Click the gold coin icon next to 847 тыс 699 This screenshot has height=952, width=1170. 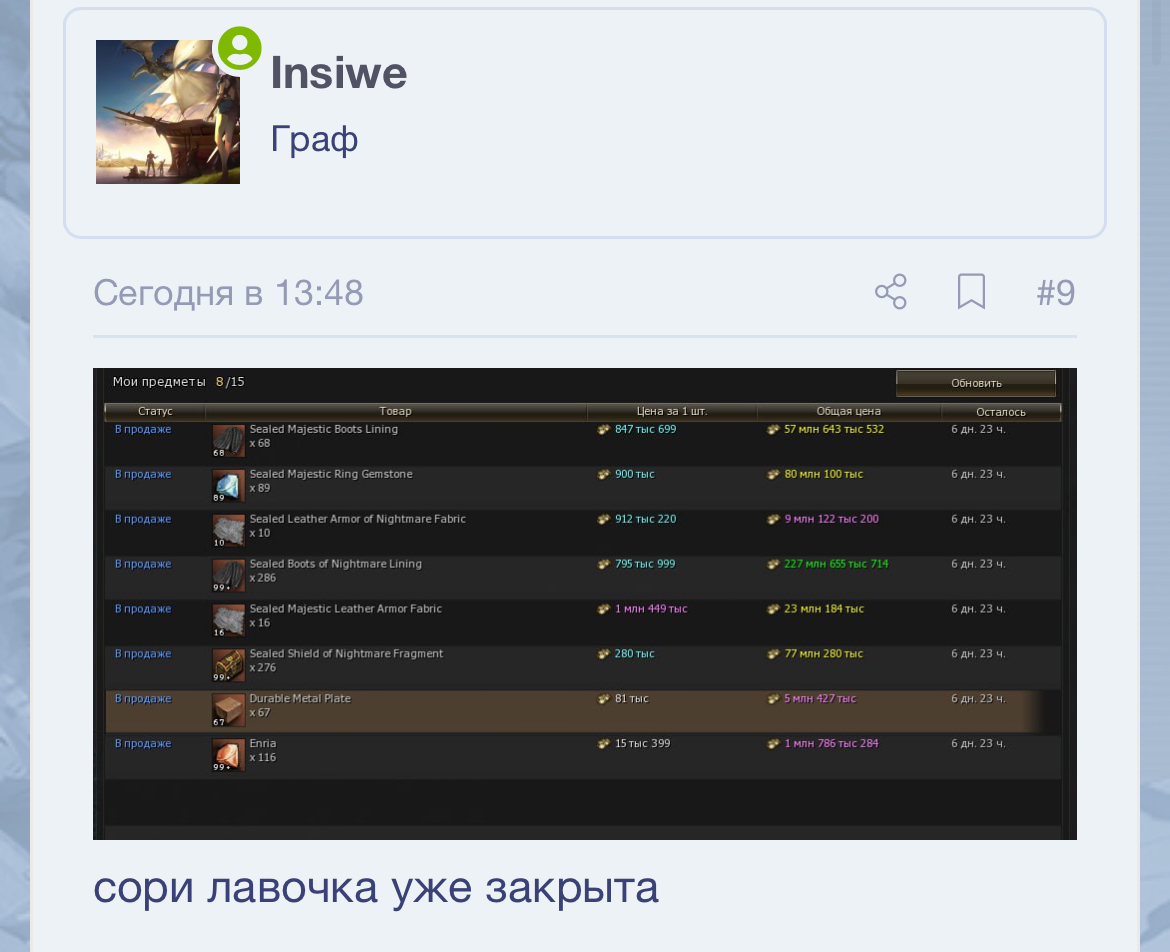603,428
